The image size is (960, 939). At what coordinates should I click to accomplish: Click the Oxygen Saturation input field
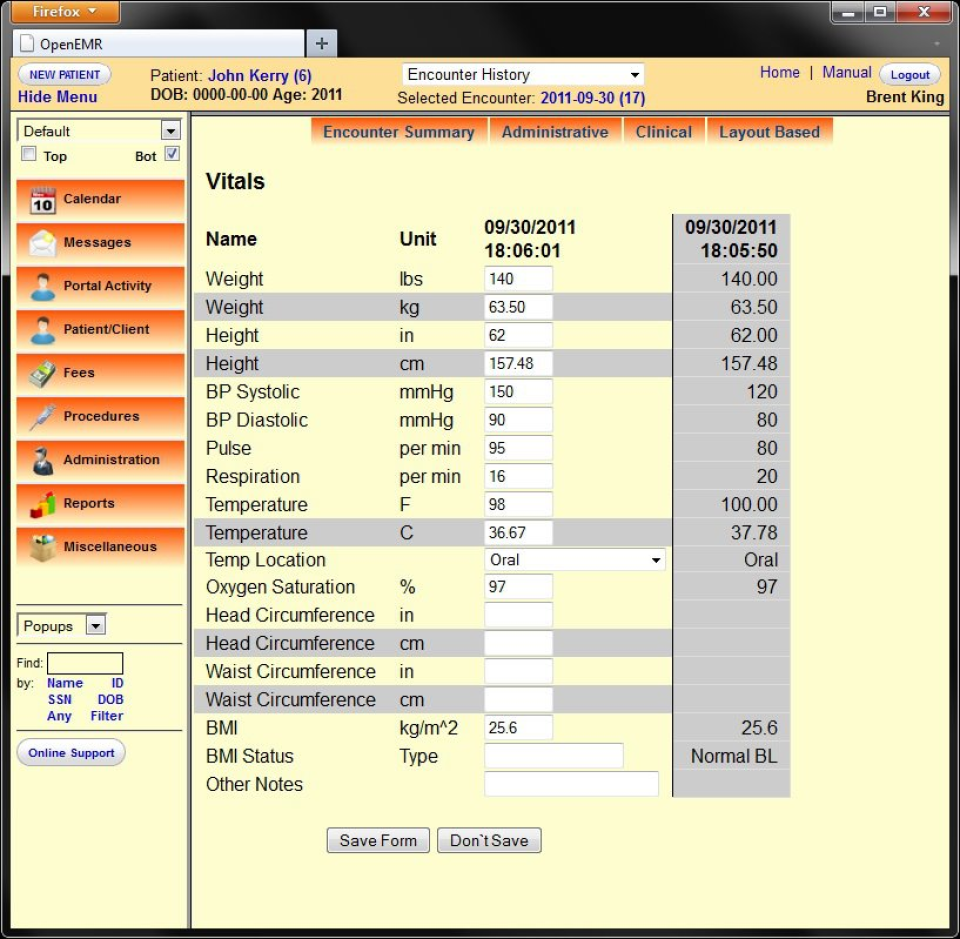pos(518,586)
